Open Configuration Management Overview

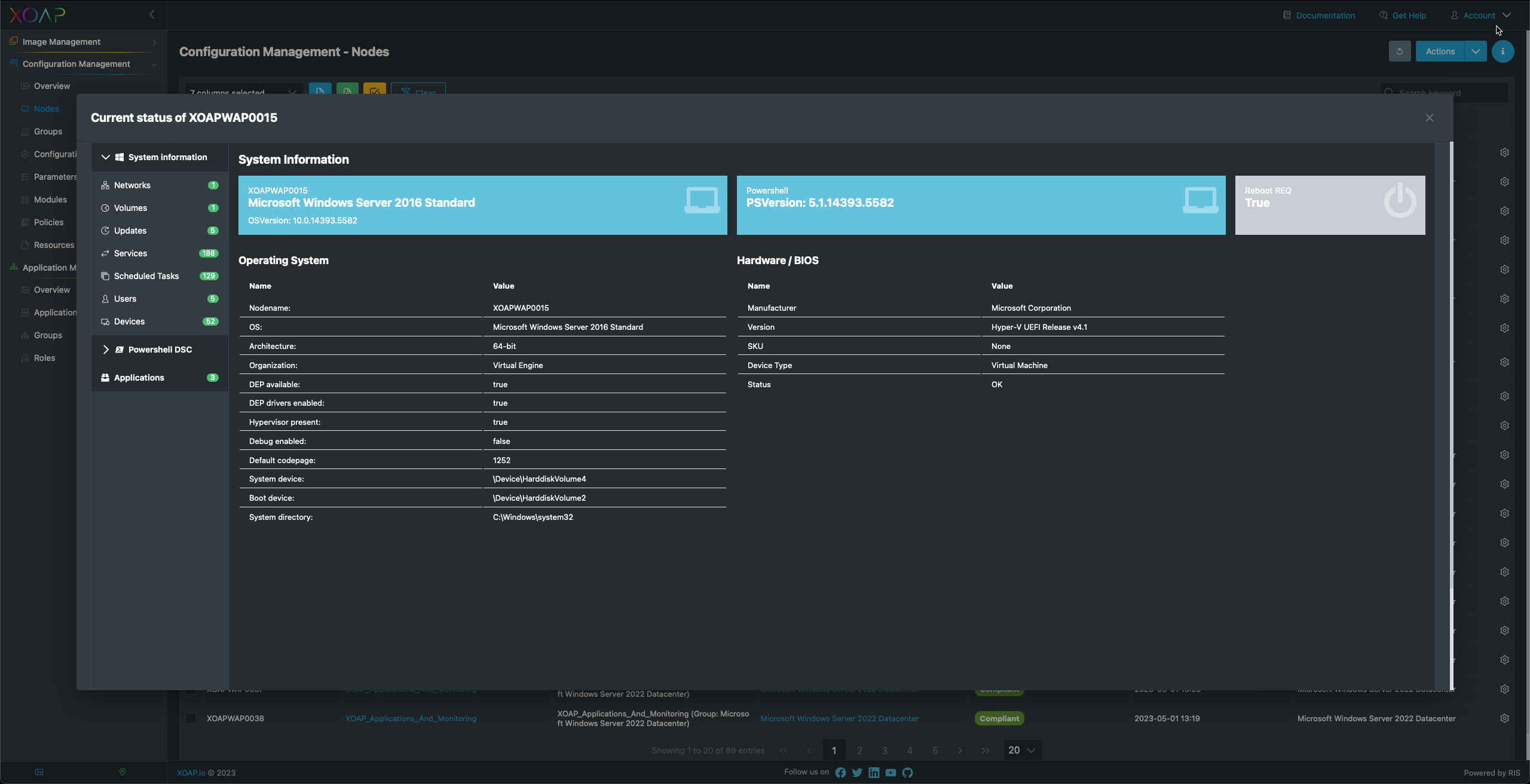coord(52,86)
